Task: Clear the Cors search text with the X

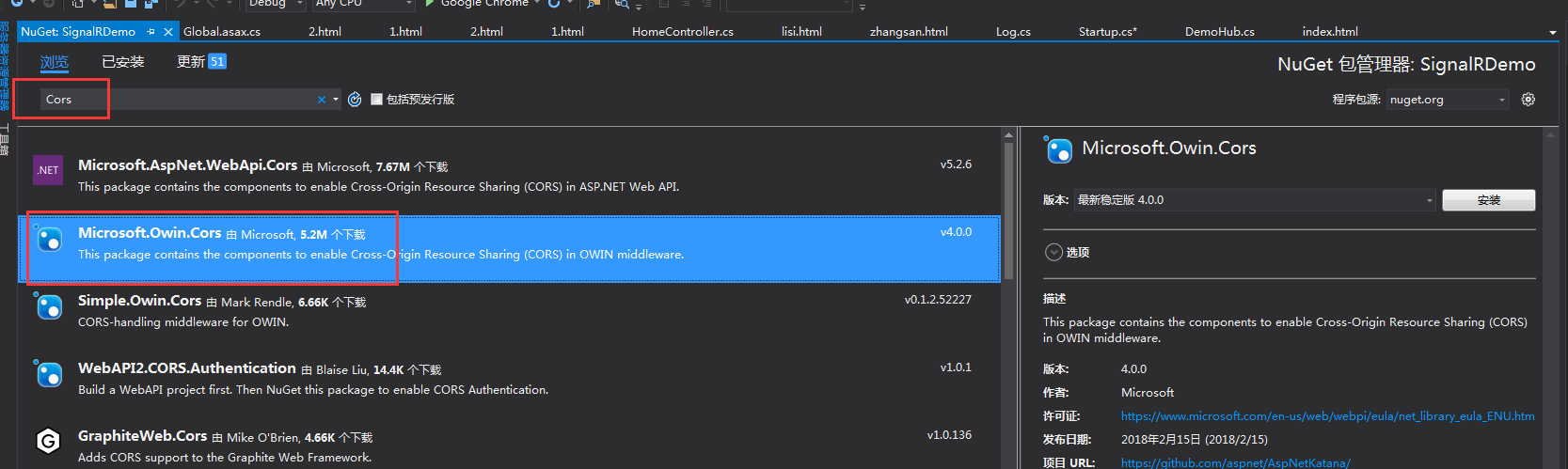Action: [x=322, y=100]
